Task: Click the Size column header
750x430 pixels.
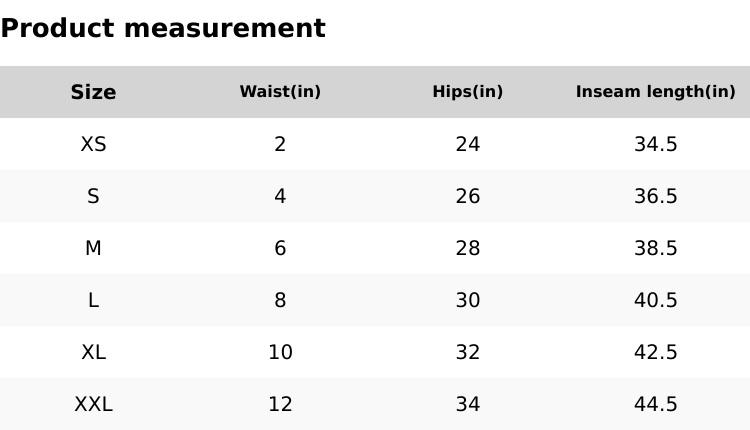Action: point(93,92)
